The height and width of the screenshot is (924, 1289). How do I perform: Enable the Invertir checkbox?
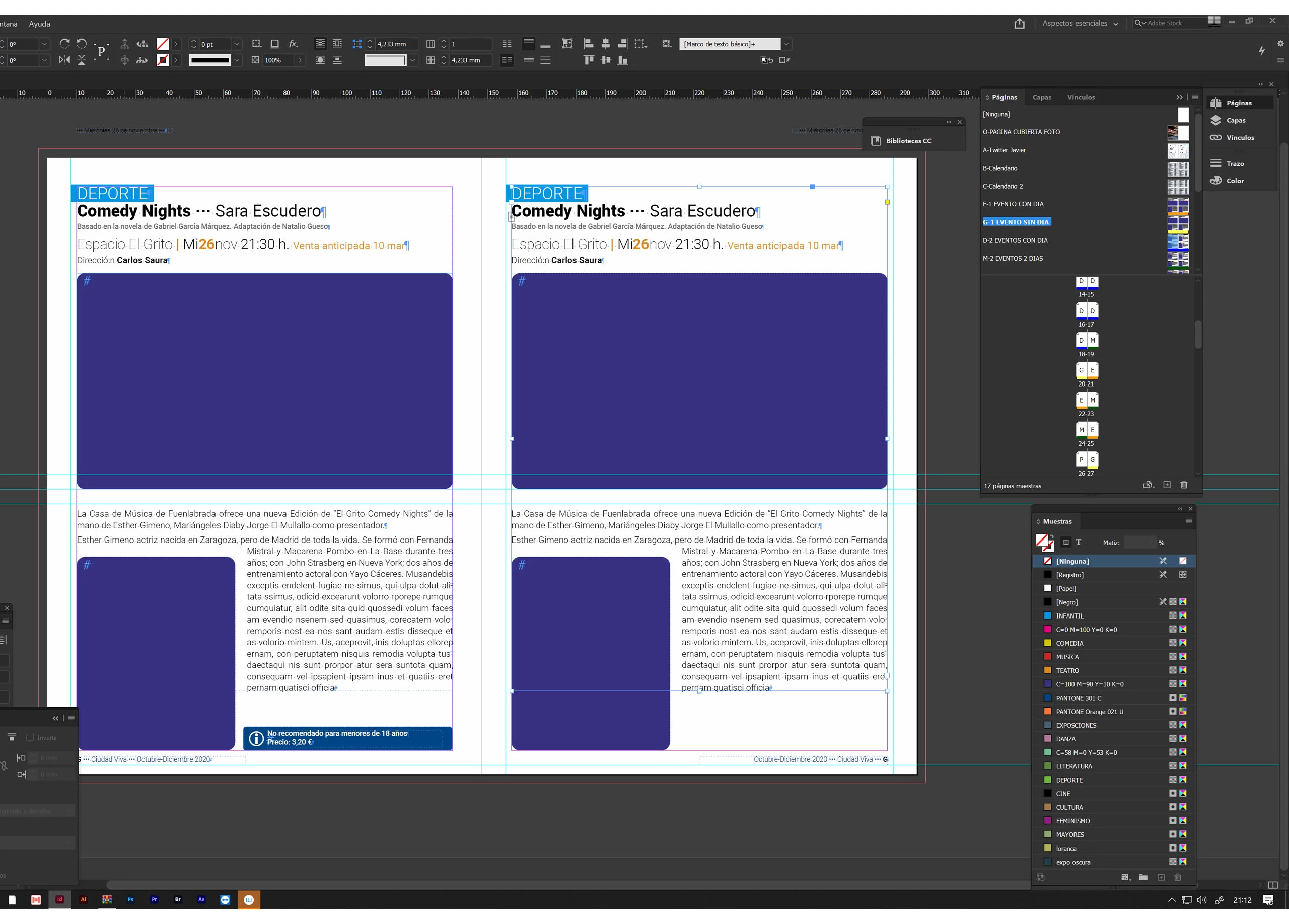[x=30, y=738]
